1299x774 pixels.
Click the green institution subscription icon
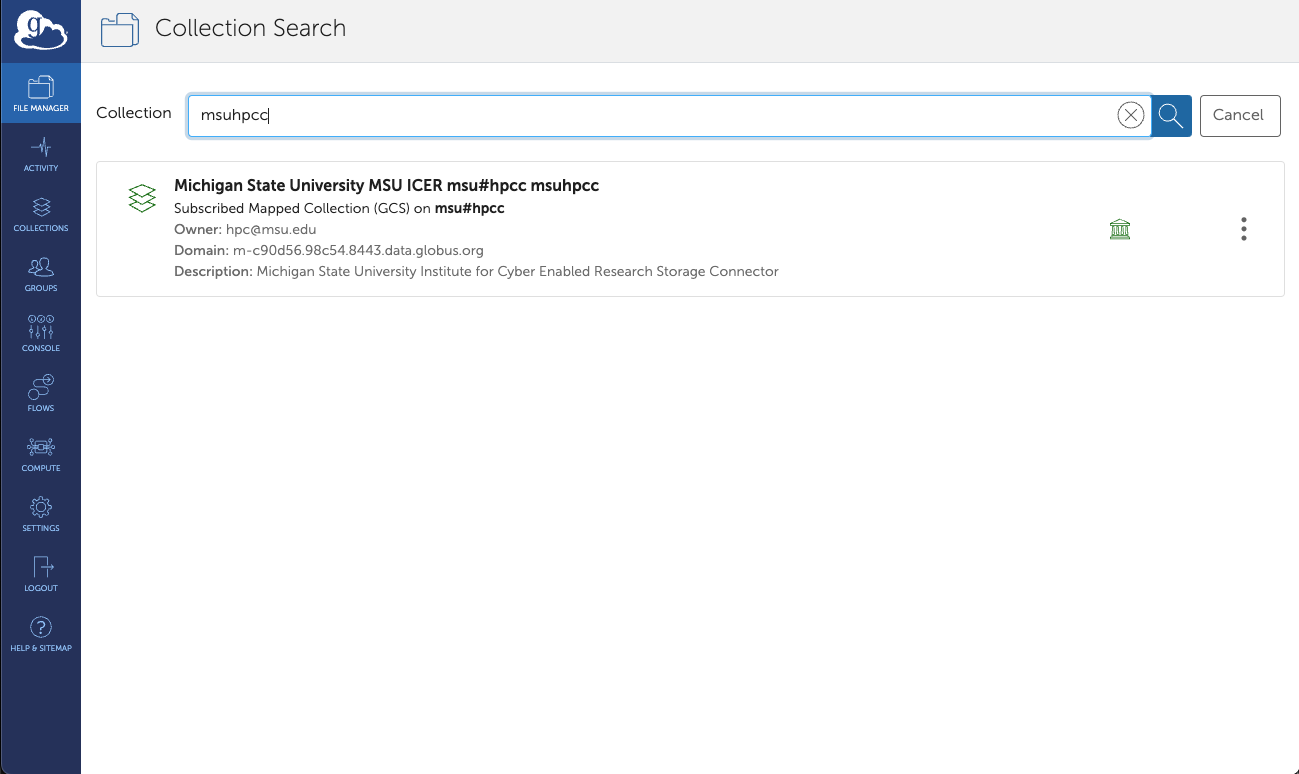[1120, 230]
